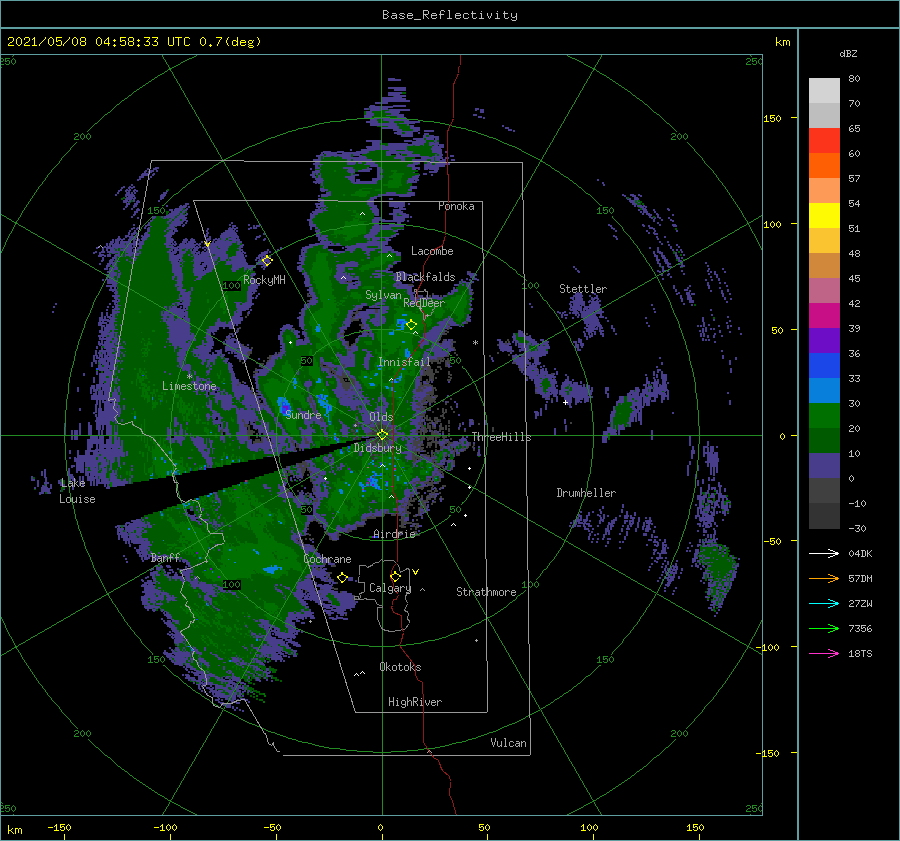Click the yellow diamond marker near RockyMH
900x841 pixels.
pyautogui.click(x=267, y=261)
